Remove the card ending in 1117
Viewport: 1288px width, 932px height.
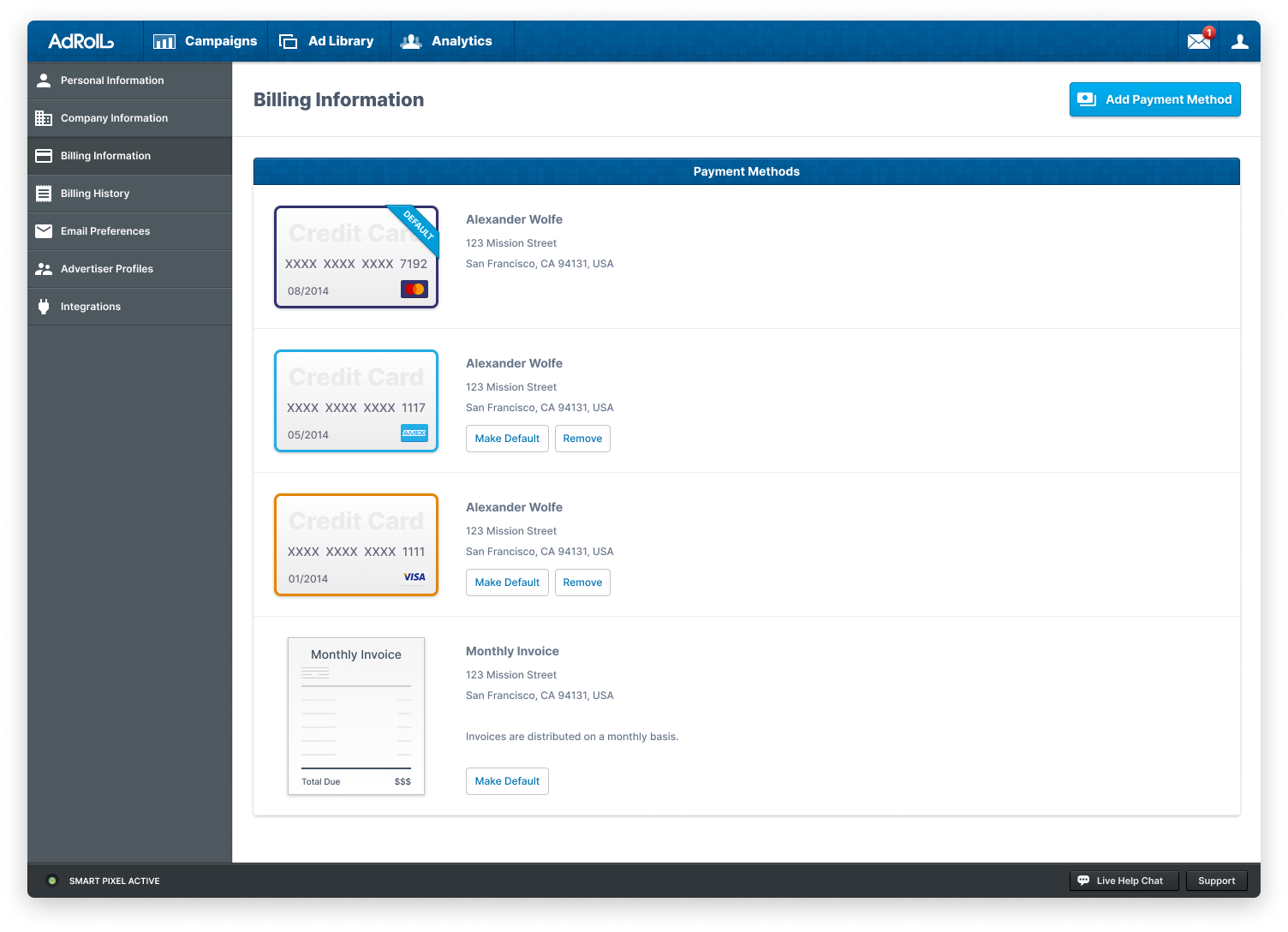click(x=582, y=439)
